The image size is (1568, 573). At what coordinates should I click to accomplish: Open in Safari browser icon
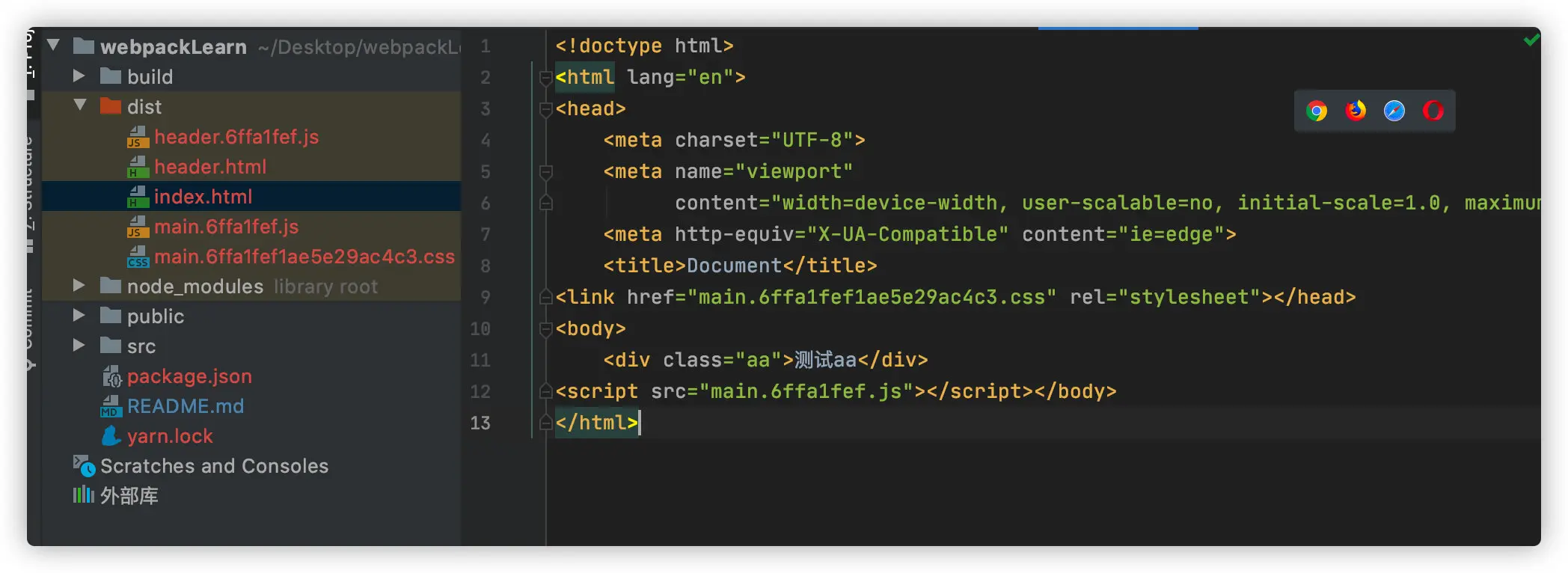1394,111
